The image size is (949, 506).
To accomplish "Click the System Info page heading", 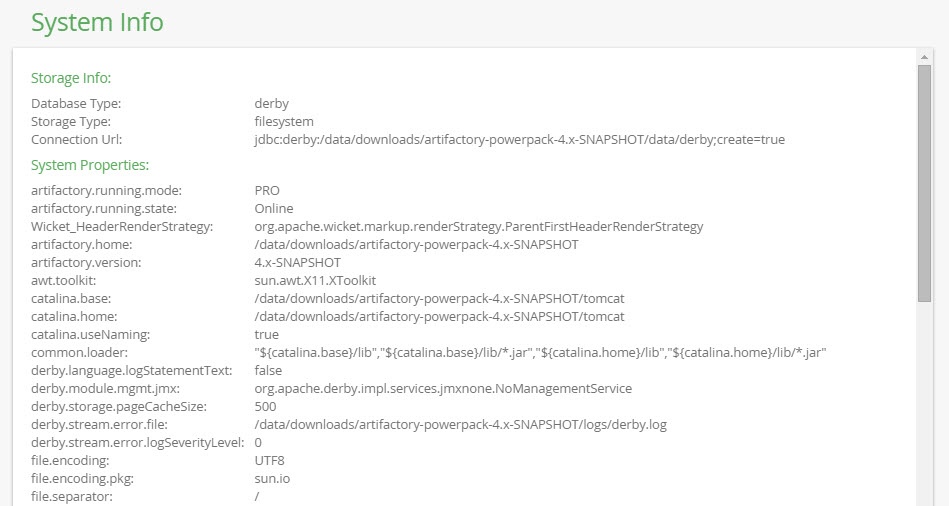I will pos(97,22).
